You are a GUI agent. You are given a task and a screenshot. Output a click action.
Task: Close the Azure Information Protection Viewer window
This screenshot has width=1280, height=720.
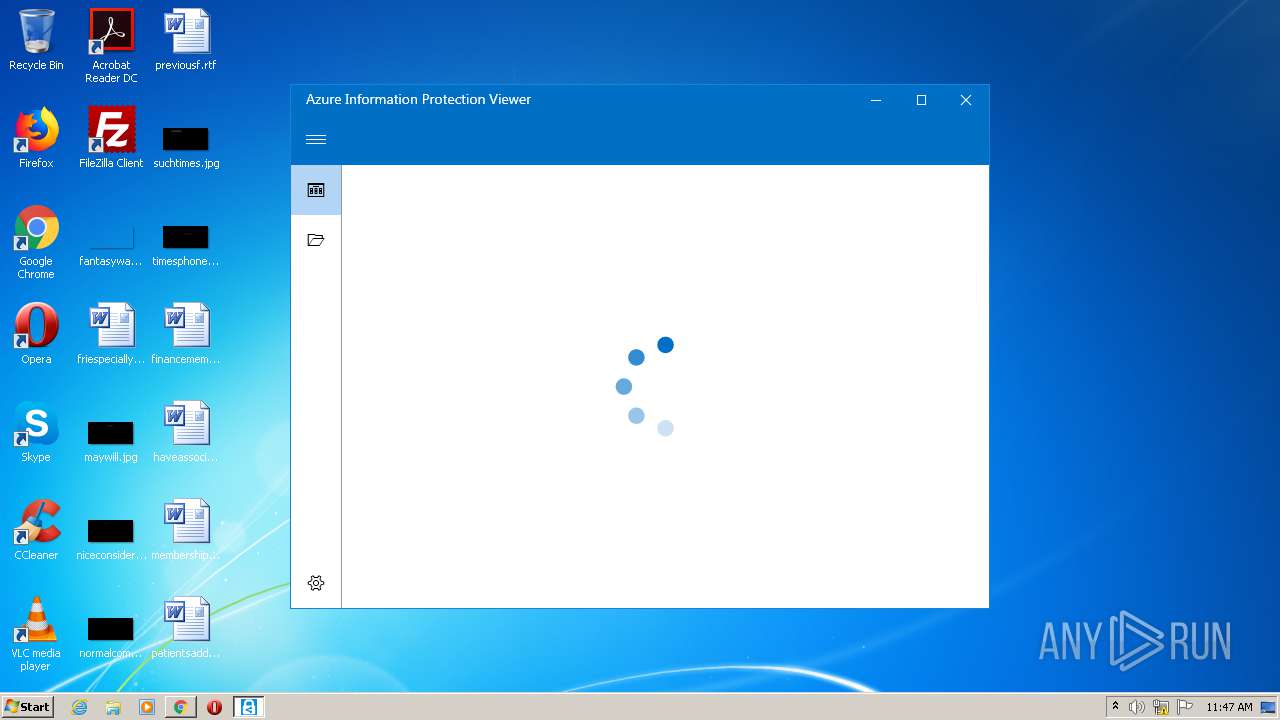tap(966, 100)
